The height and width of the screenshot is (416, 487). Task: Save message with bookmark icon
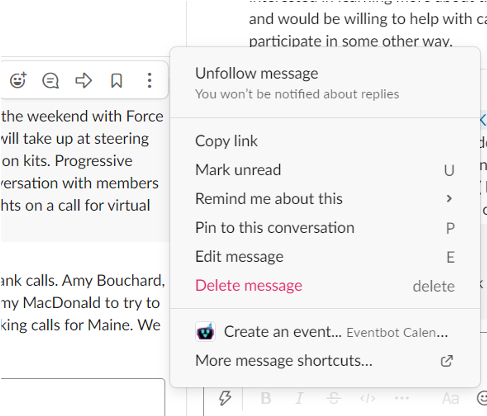coord(116,80)
